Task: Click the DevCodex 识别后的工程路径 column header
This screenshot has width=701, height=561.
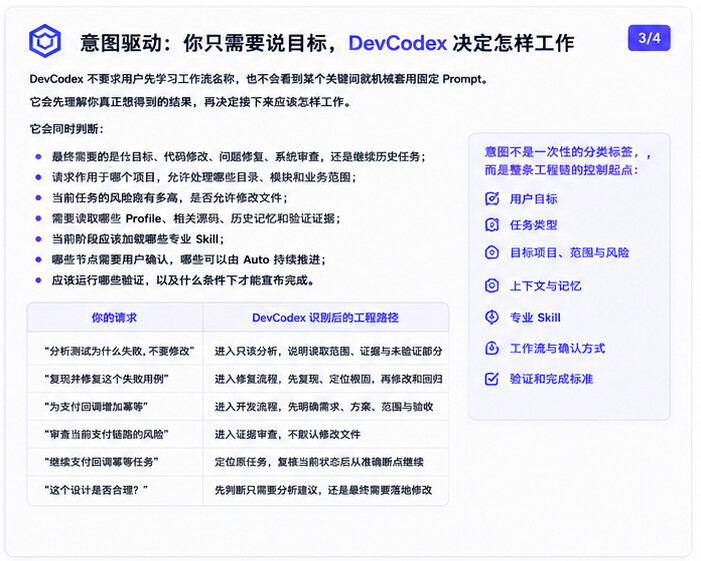Action: click(x=325, y=318)
